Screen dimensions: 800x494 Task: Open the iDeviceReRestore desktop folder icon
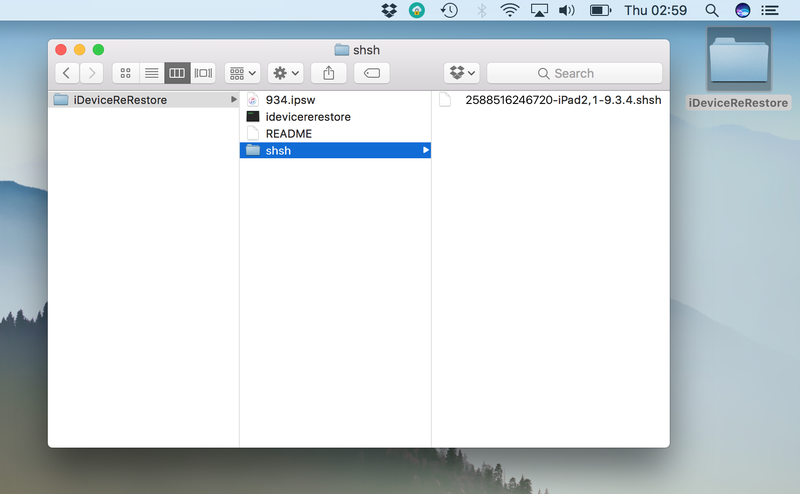(x=739, y=60)
